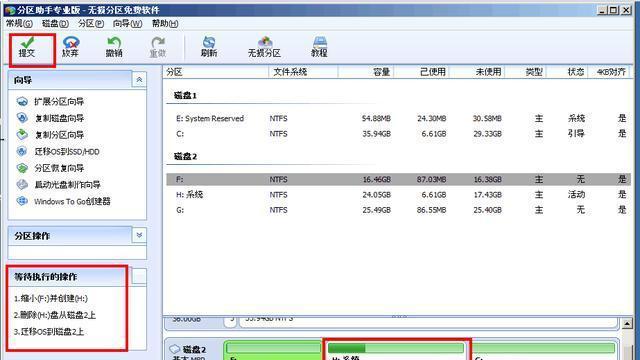Expand the 分区操作 panel chevron
This screenshot has width=640, height=360.
pyautogui.click(x=139, y=235)
